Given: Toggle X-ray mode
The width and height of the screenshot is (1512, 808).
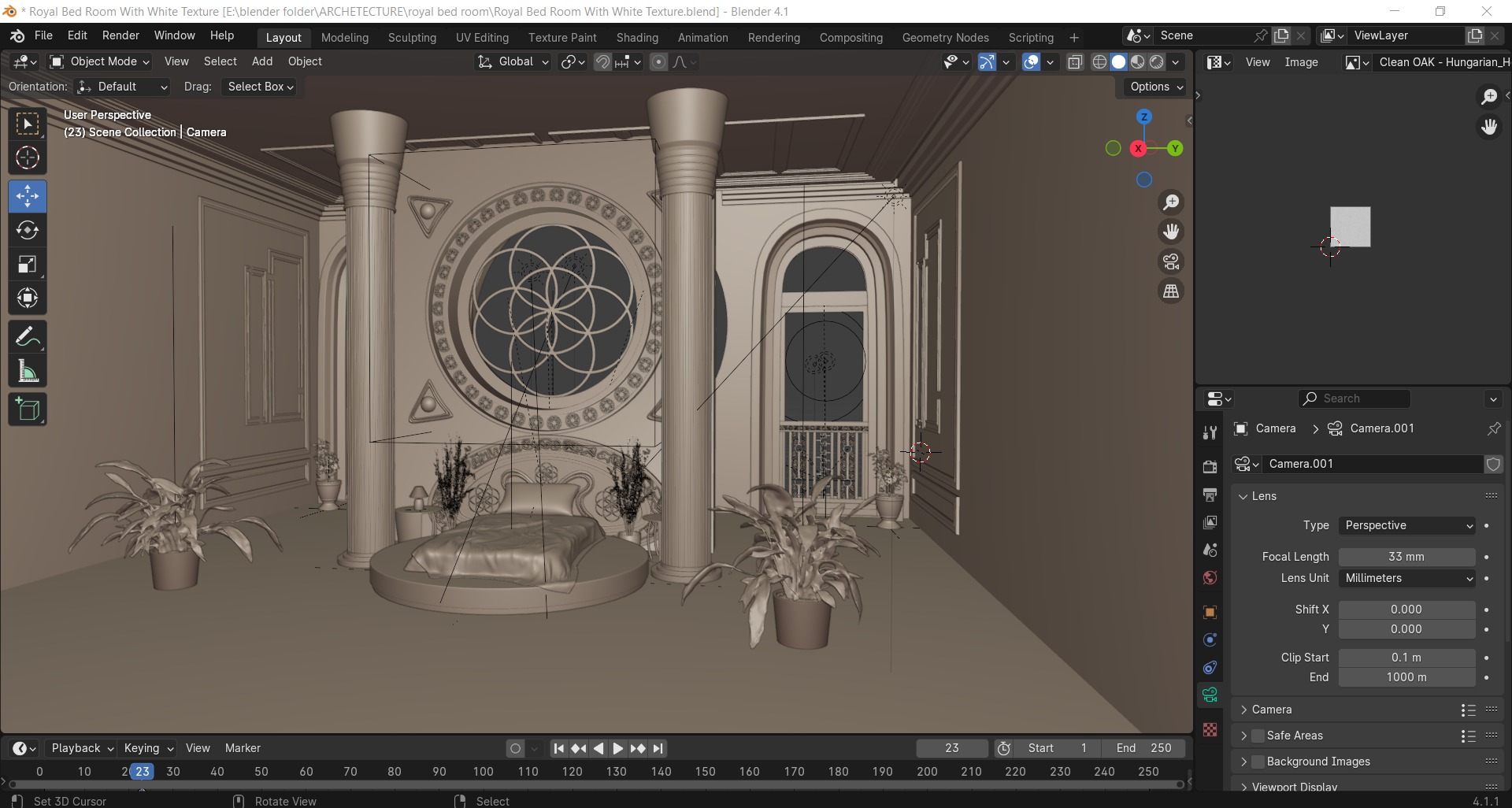Looking at the screenshot, I should pos(1074,62).
